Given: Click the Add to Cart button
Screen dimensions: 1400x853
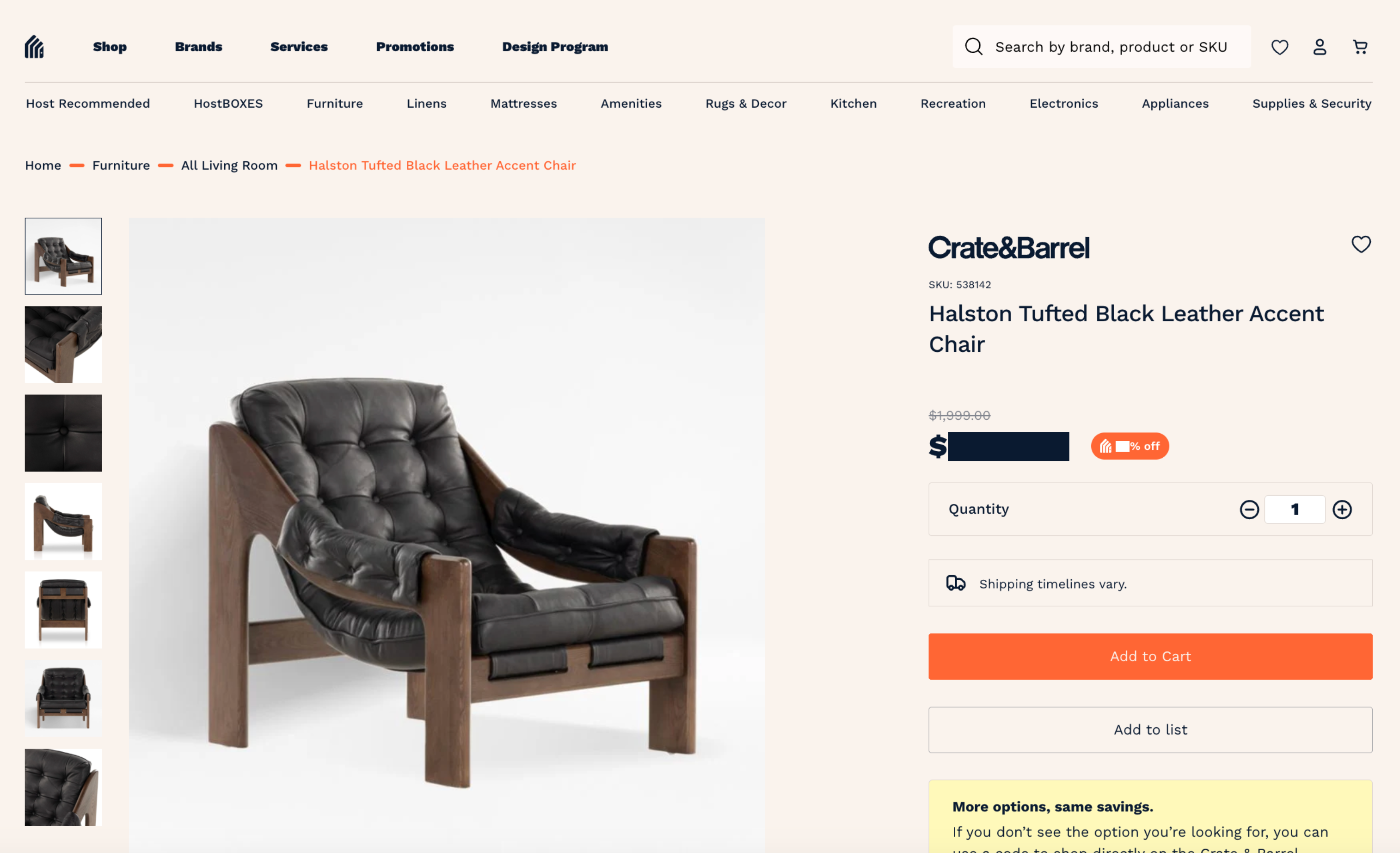Looking at the screenshot, I should (x=1150, y=657).
